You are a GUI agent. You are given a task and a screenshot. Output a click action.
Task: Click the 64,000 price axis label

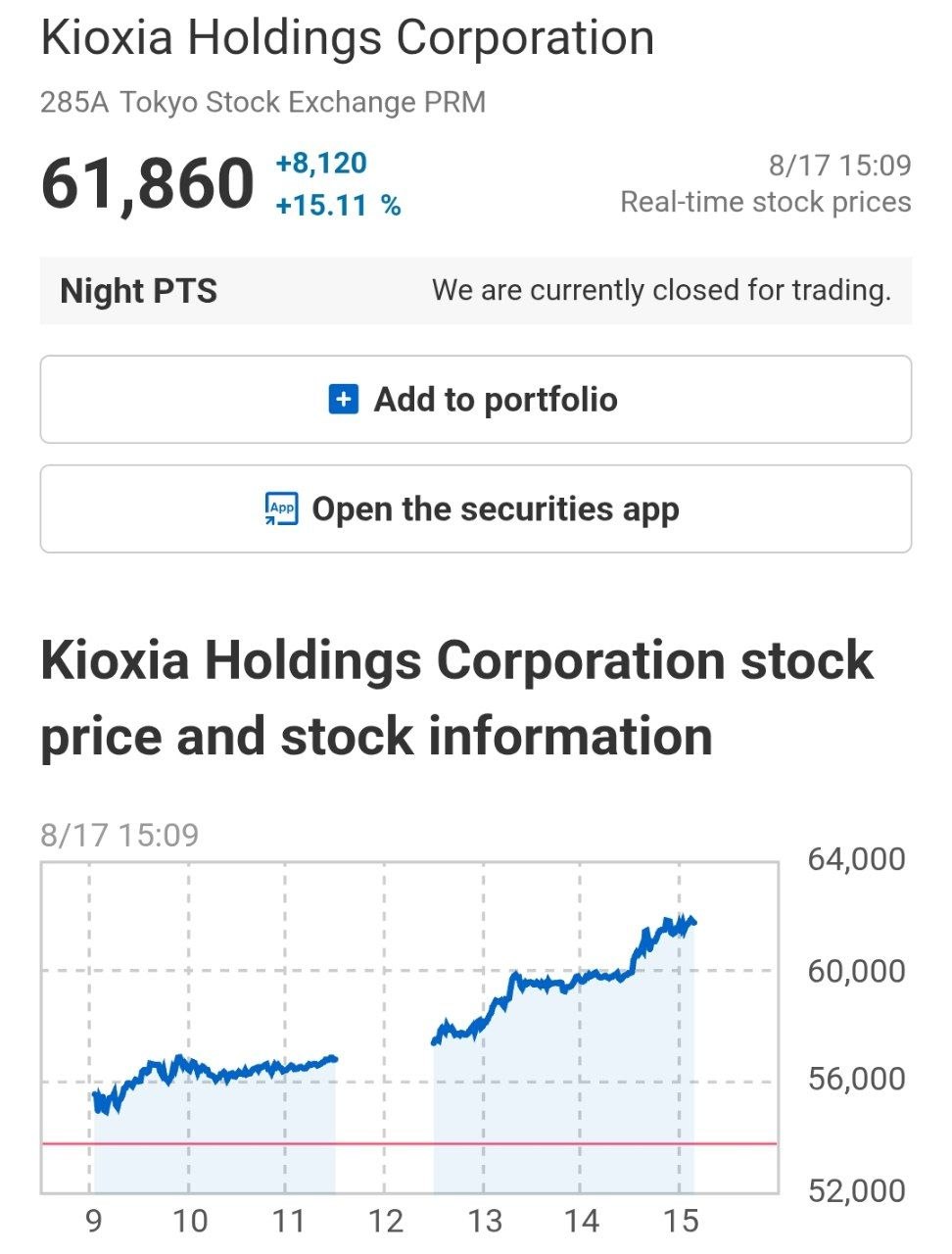tap(857, 859)
